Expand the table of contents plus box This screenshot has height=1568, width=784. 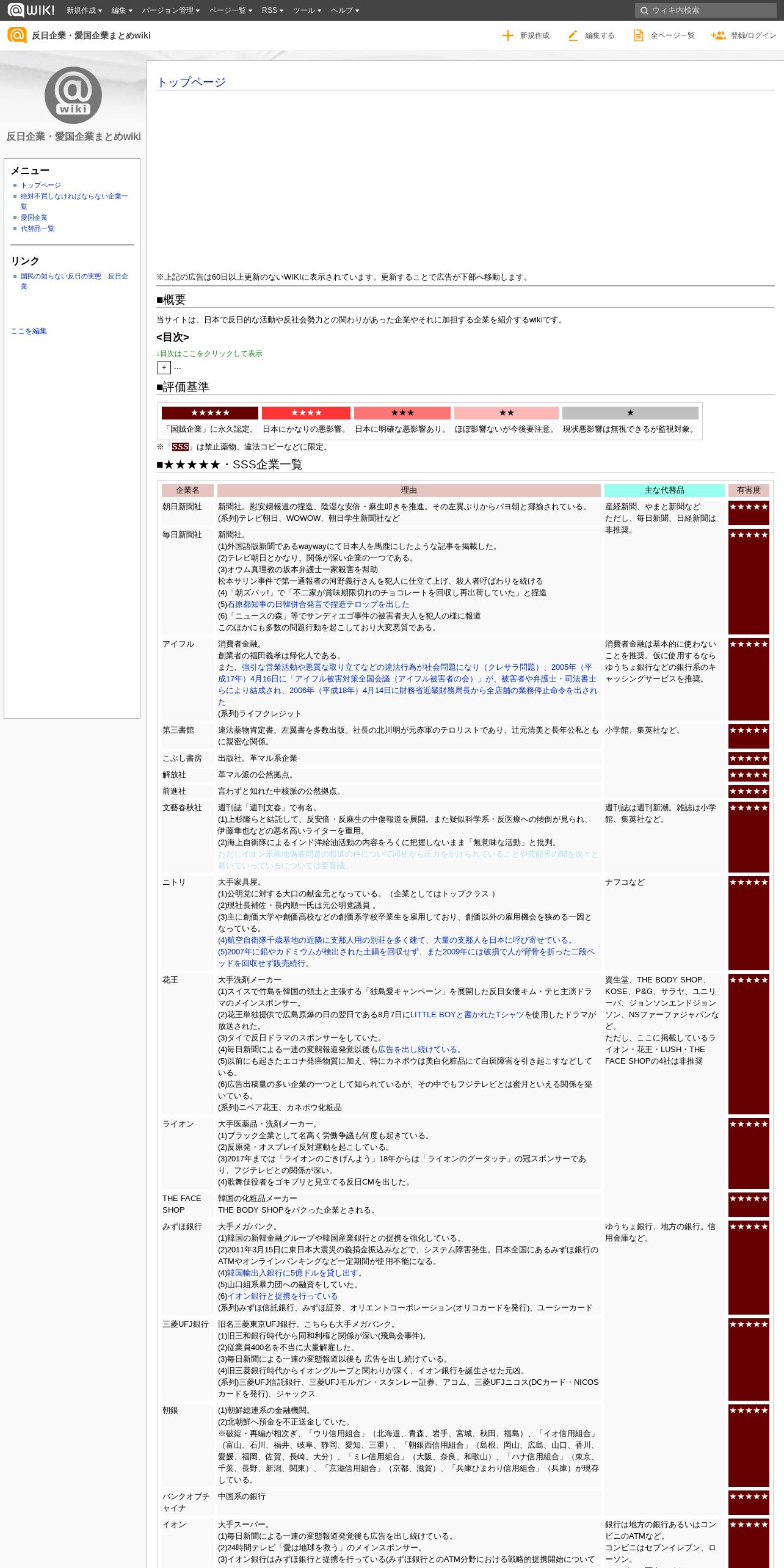point(164,367)
